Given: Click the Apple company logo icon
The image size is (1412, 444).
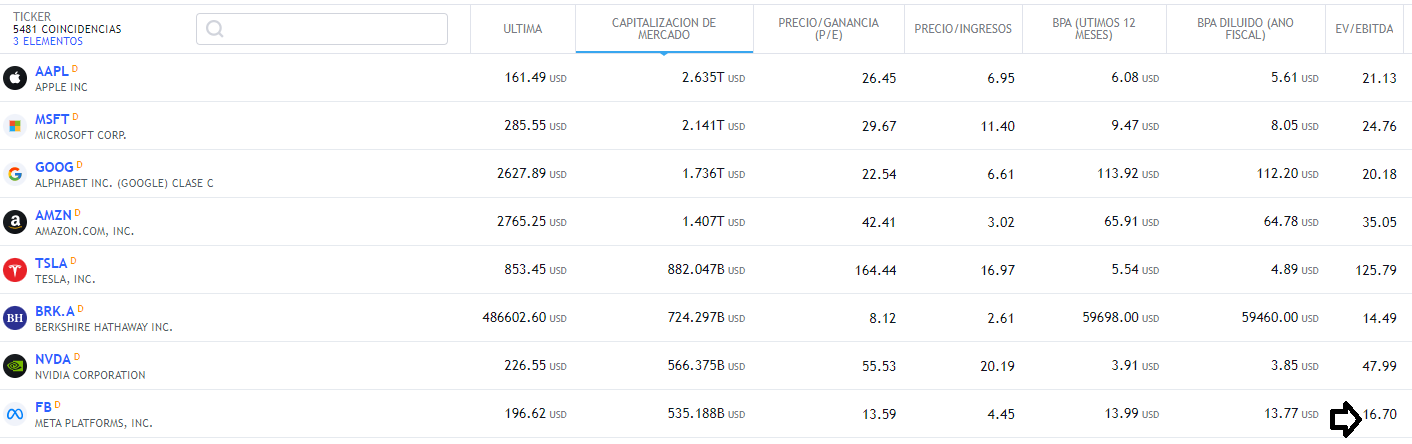Looking at the screenshot, I should click(x=15, y=78).
